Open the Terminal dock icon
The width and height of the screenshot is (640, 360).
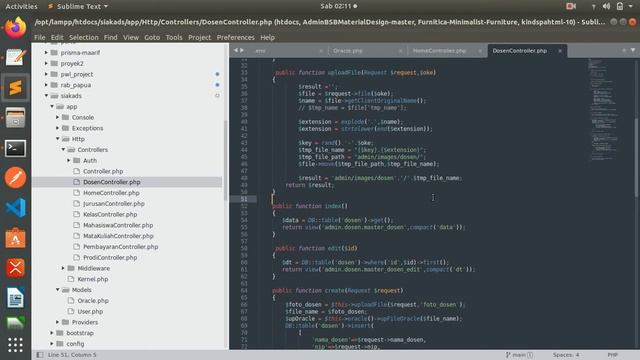pyautogui.click(x=16, y=148)
